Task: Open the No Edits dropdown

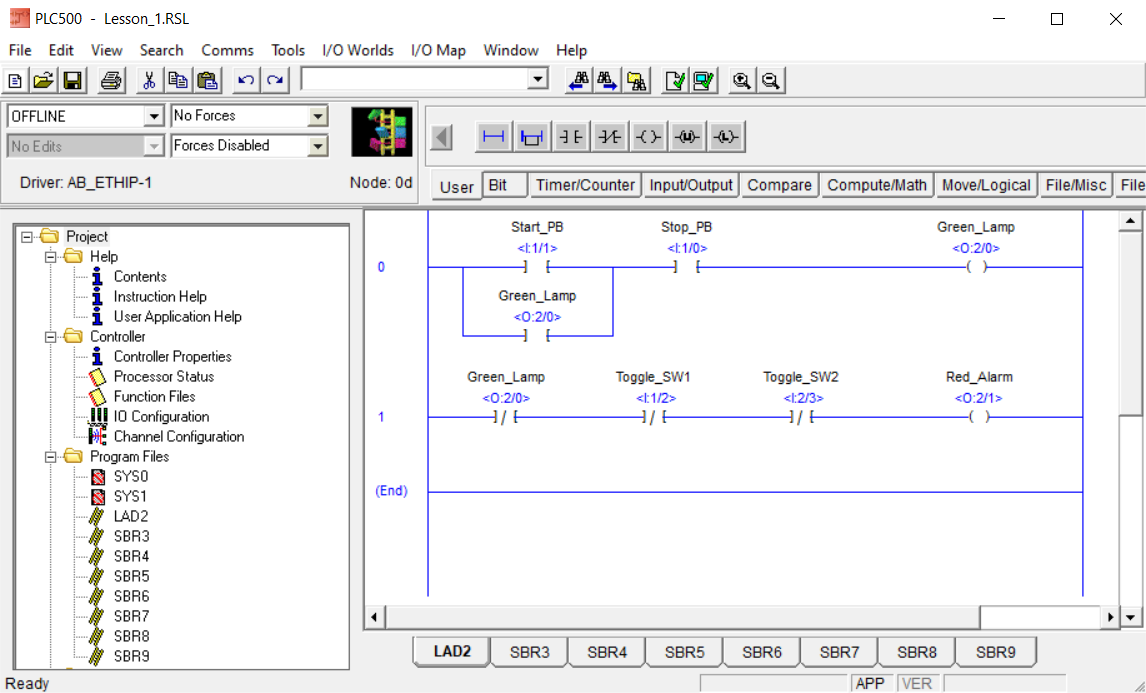Action: tap(153, 146)
